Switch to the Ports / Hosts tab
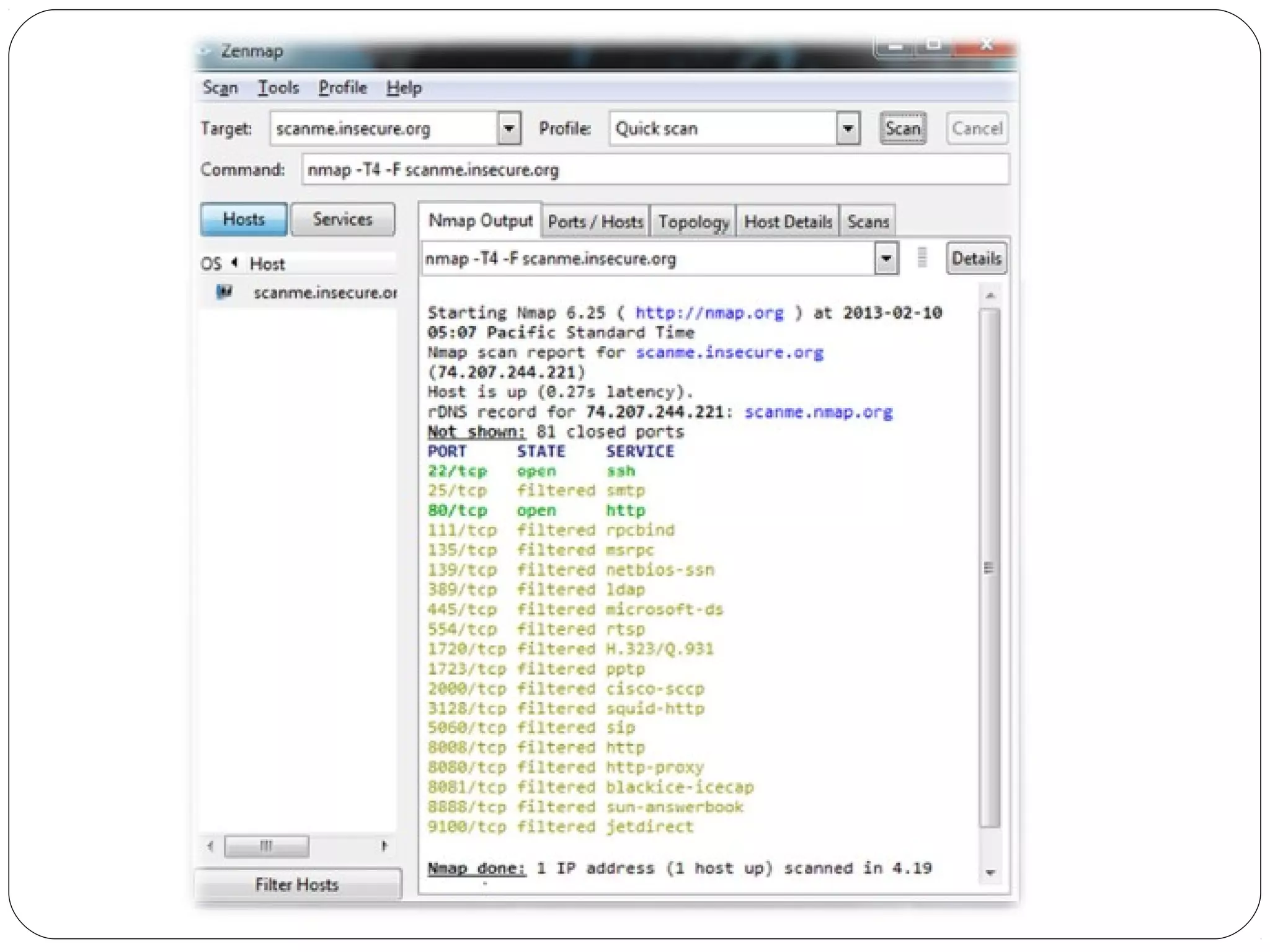The width and height of the screenshot is (1270, 952). (x=595, y=222)
